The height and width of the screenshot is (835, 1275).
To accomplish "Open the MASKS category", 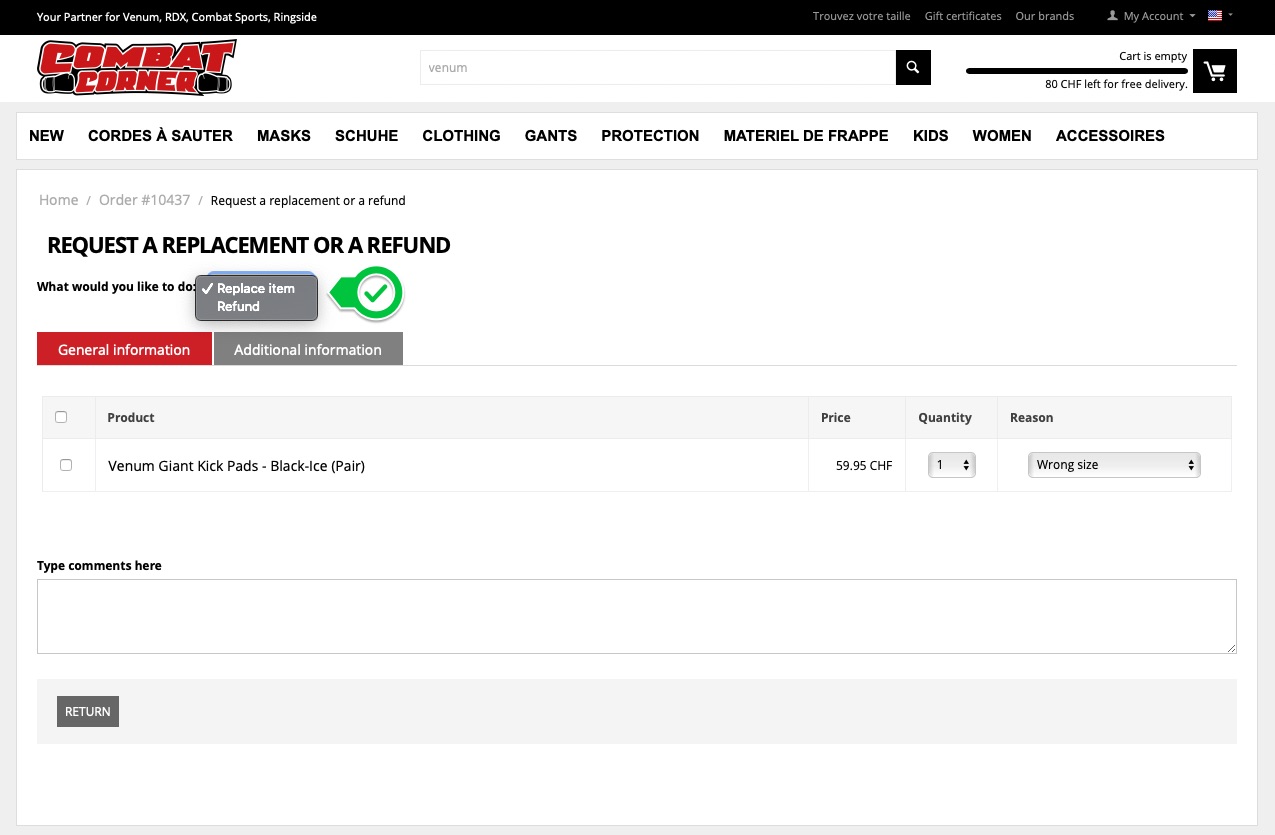I will (284, 136).
